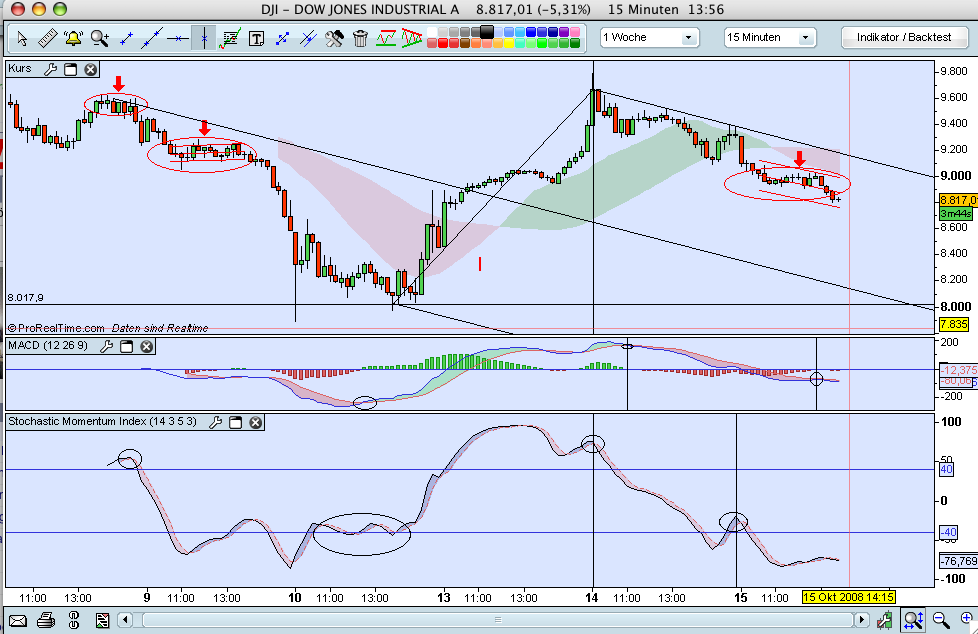Pick the pink color swatch
Screen dimensions: 978x634
pos(575,32)
